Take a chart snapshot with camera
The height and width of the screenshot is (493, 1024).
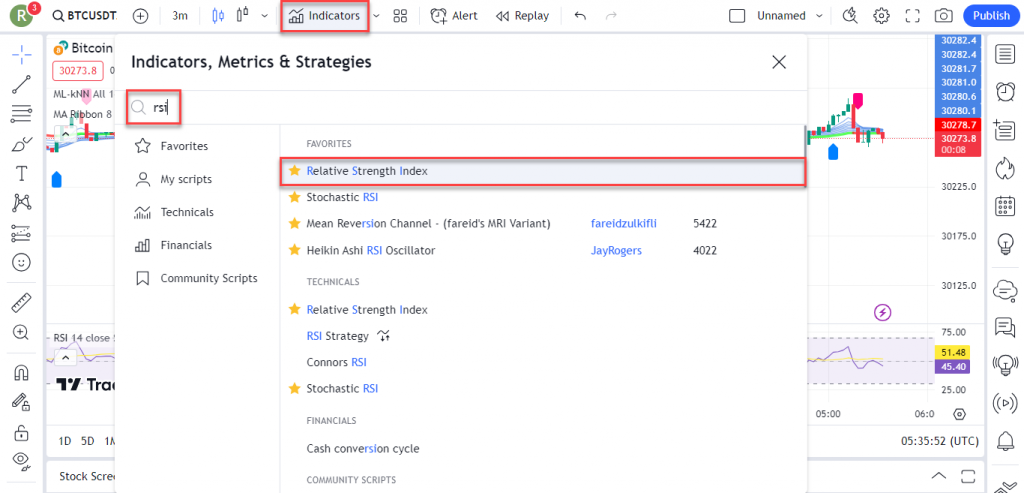point(942,16)
